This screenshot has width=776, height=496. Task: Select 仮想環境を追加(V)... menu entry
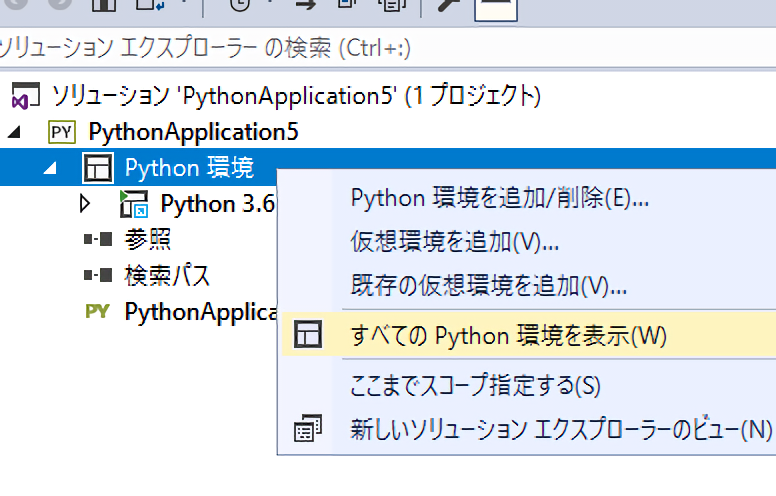[x=455, y=242]
